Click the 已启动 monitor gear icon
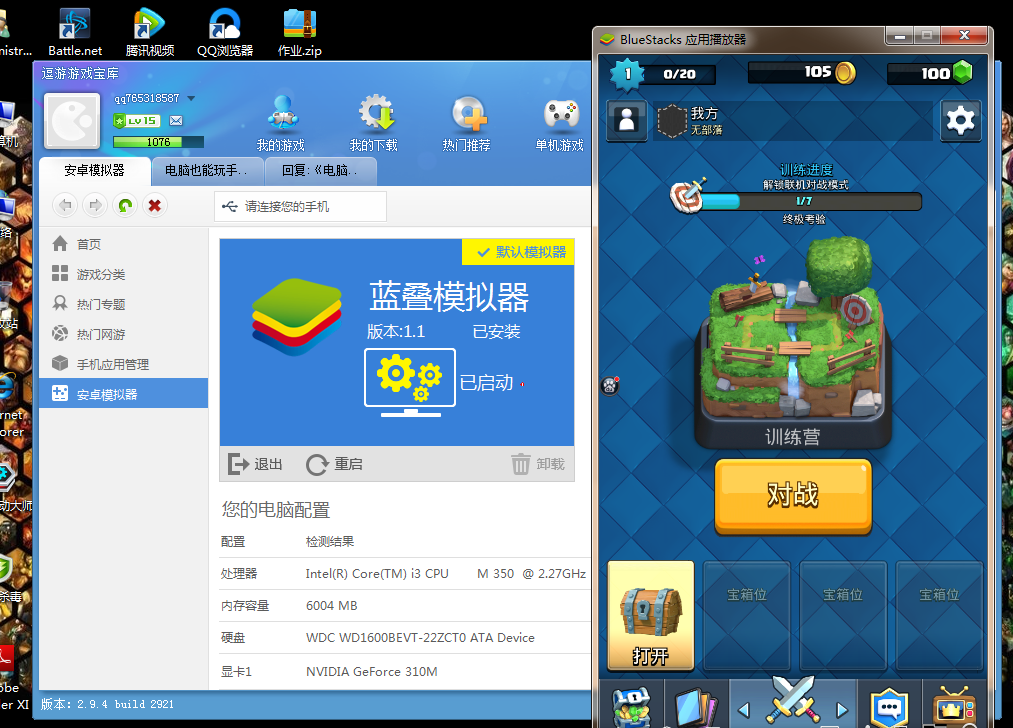This screenshot has width=1013, height=728. tap(410, 382)
